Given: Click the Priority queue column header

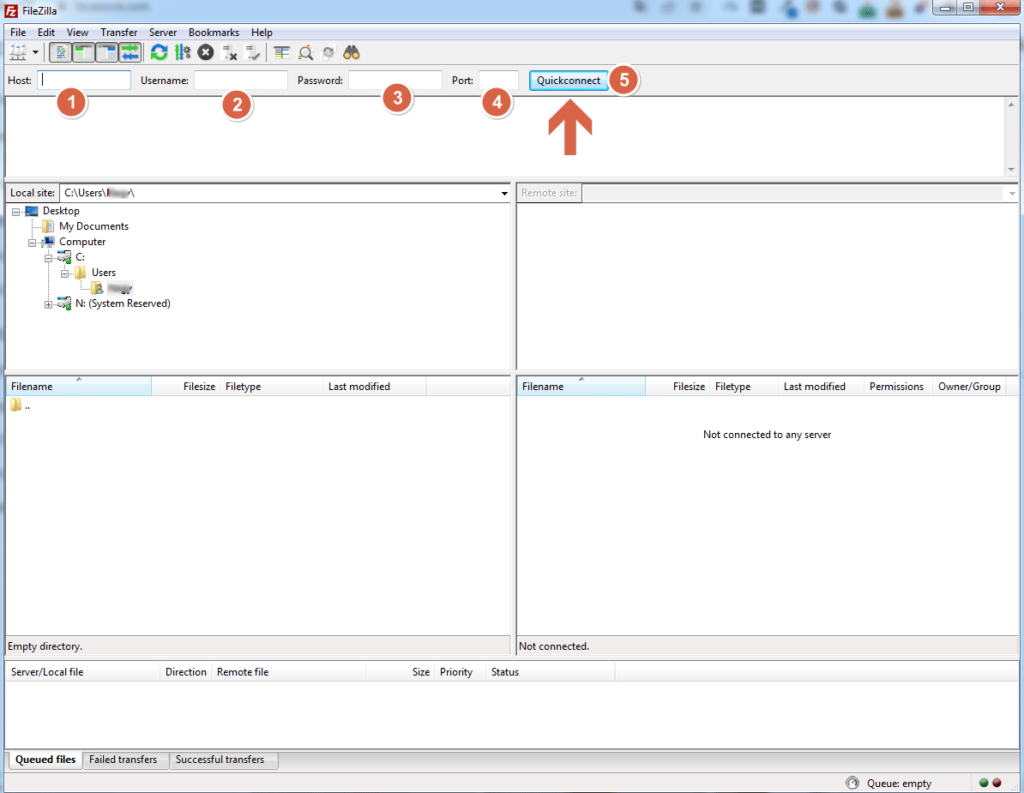Looking at the screenshot, I should pos(460,672).
